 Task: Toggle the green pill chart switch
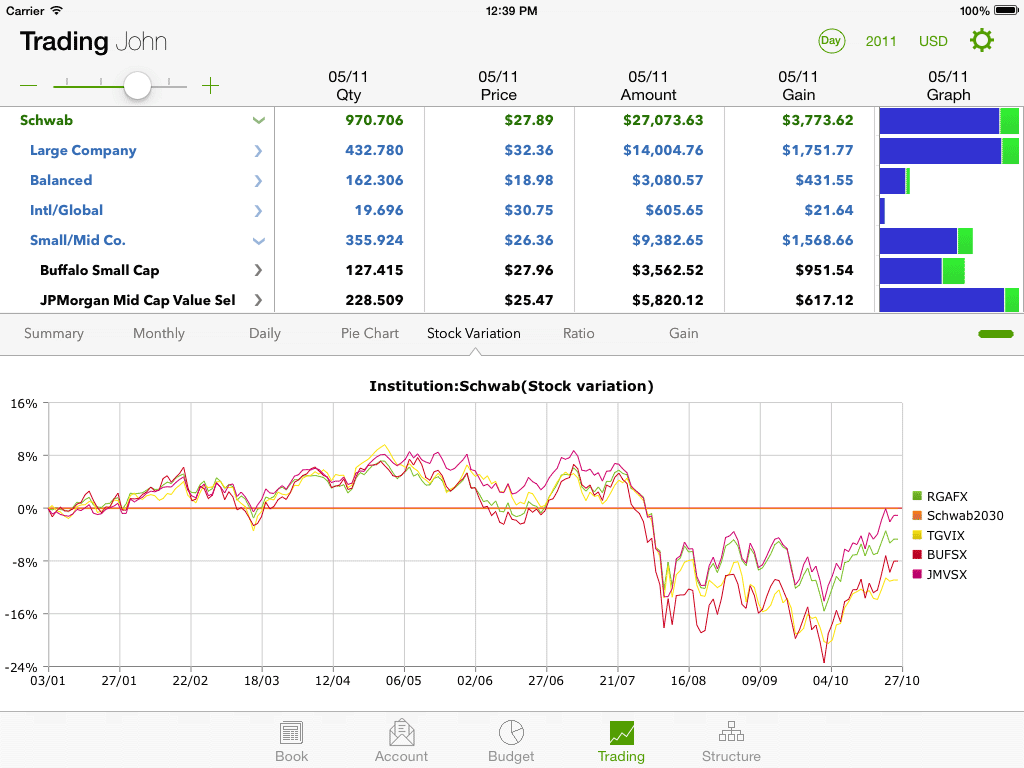click(x=996, y=333)
